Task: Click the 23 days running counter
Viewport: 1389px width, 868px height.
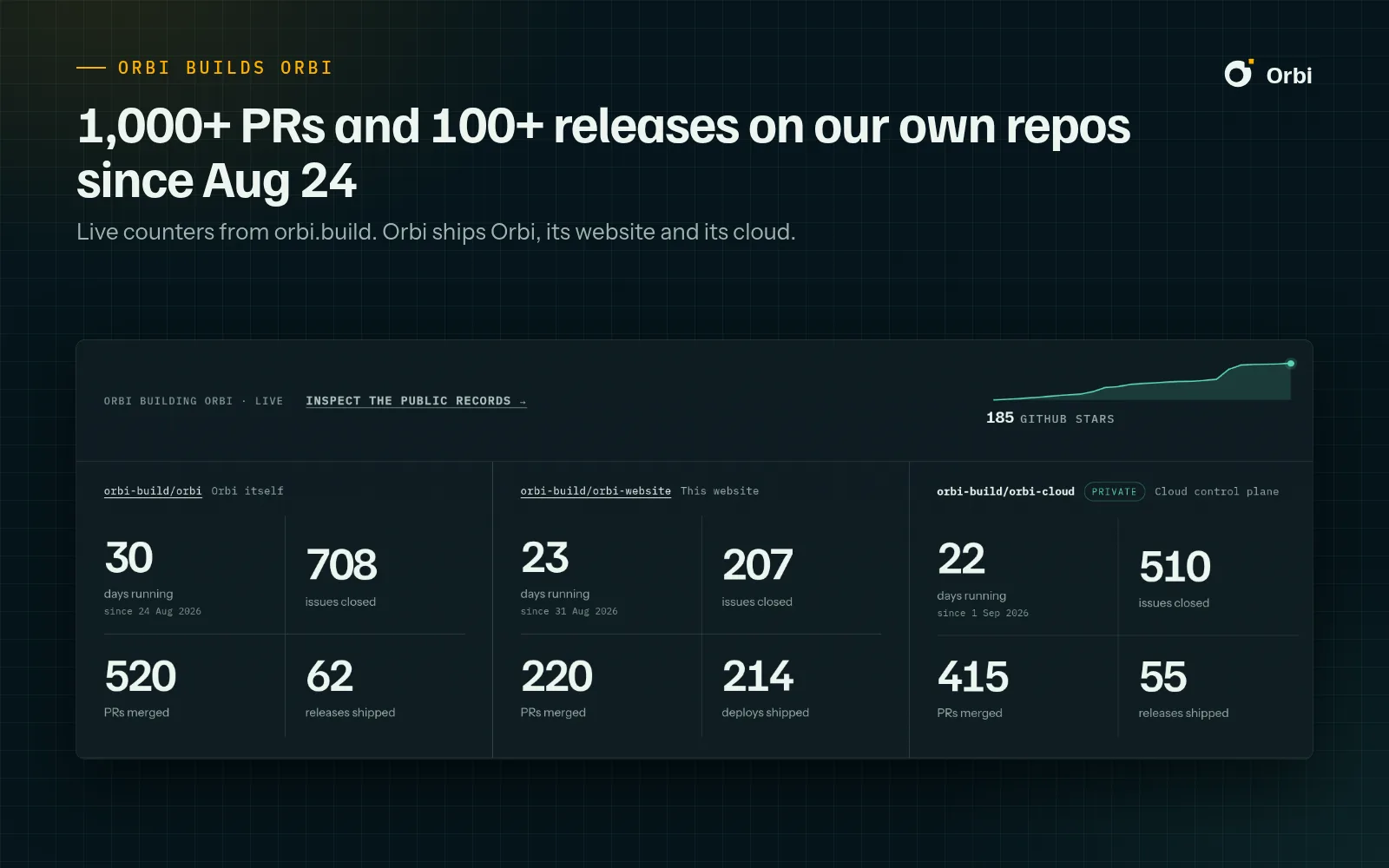Action: coord(569,578)
